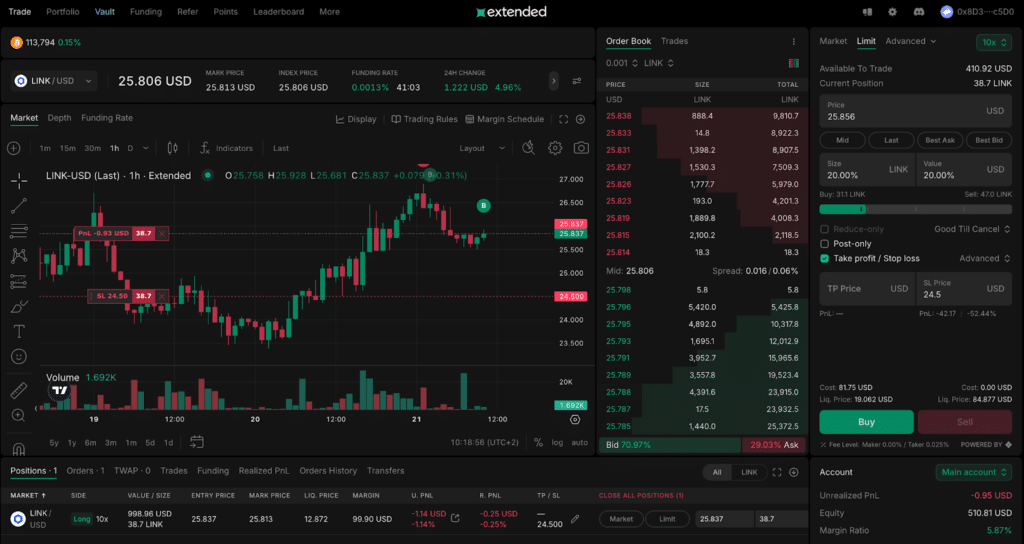Open the forecasting and measurement tool
Image resolution: width=1024 pixels, height=544 pixels.
pyautogui.click(x=19, y=281)
